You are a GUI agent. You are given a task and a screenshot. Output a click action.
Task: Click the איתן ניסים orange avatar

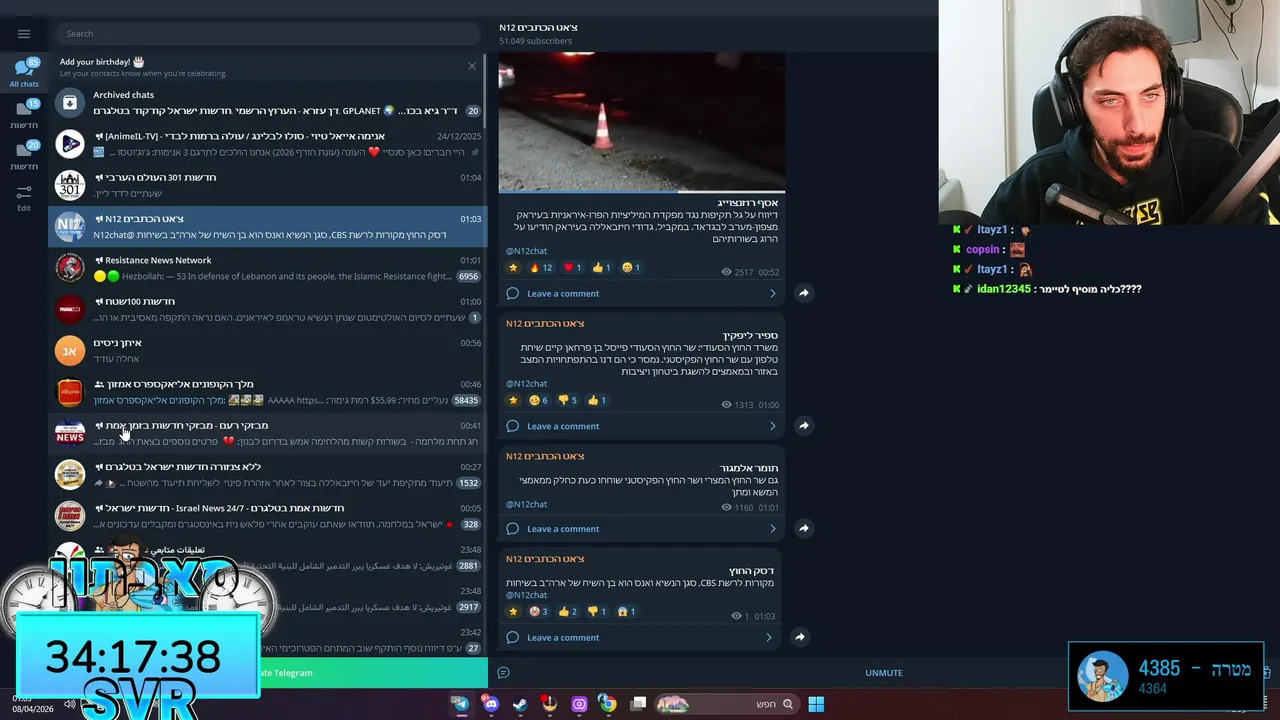[x=70, y=351]
